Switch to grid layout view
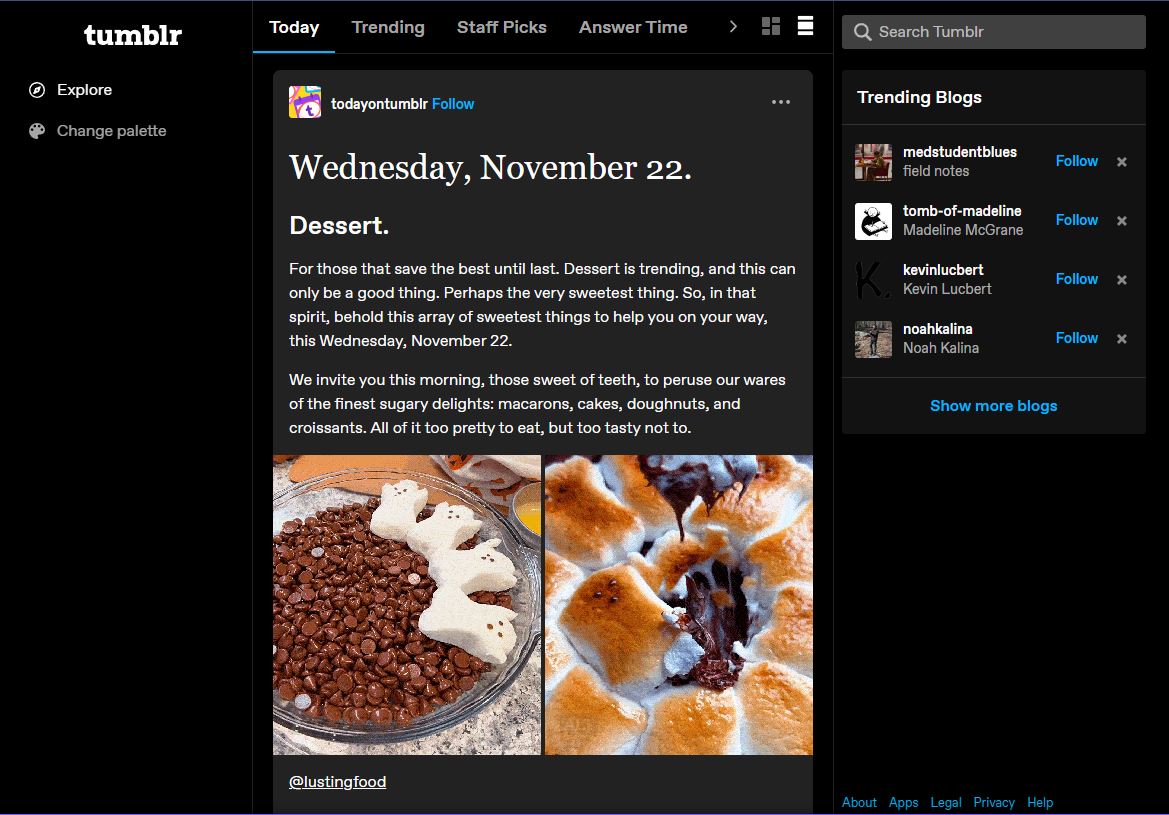The image size is (1169, 815). tap(770, 27)
